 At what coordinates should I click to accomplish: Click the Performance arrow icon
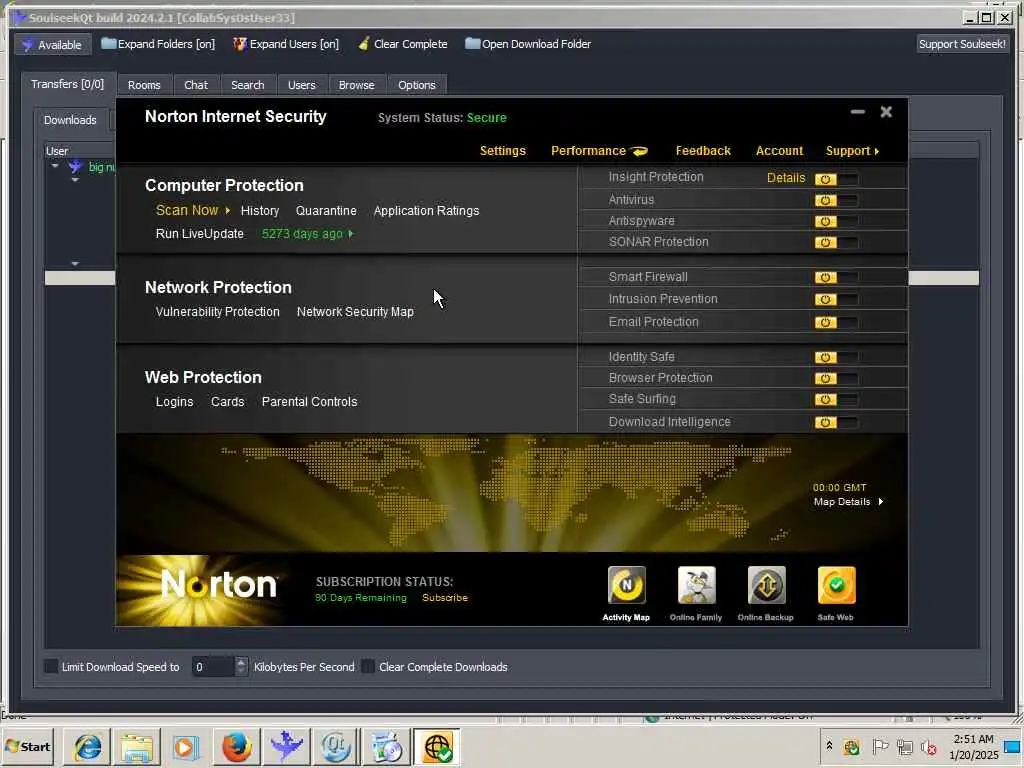[x=639, y=151]
